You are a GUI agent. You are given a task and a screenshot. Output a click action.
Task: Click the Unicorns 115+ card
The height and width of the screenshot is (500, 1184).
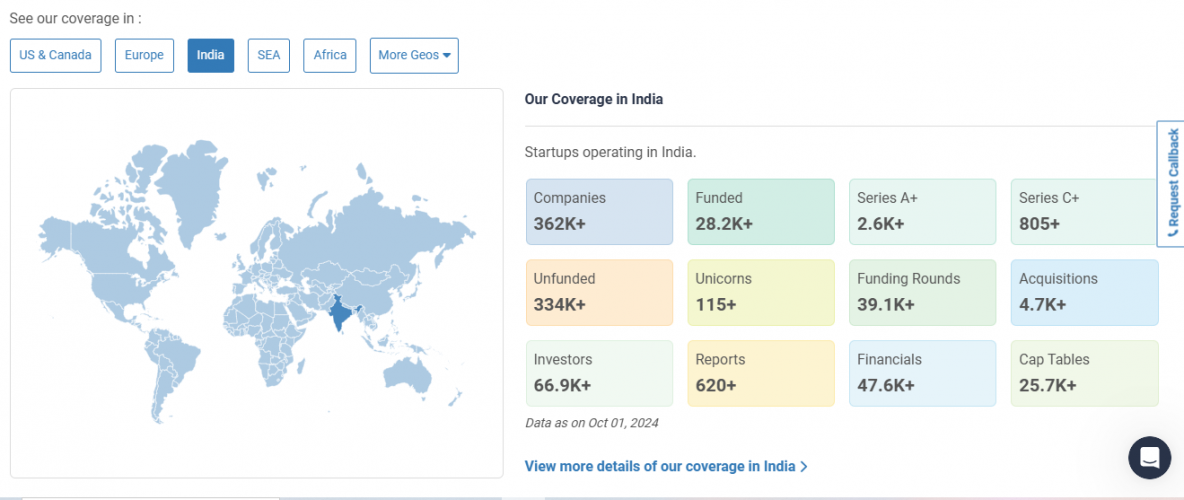point(760,292)
